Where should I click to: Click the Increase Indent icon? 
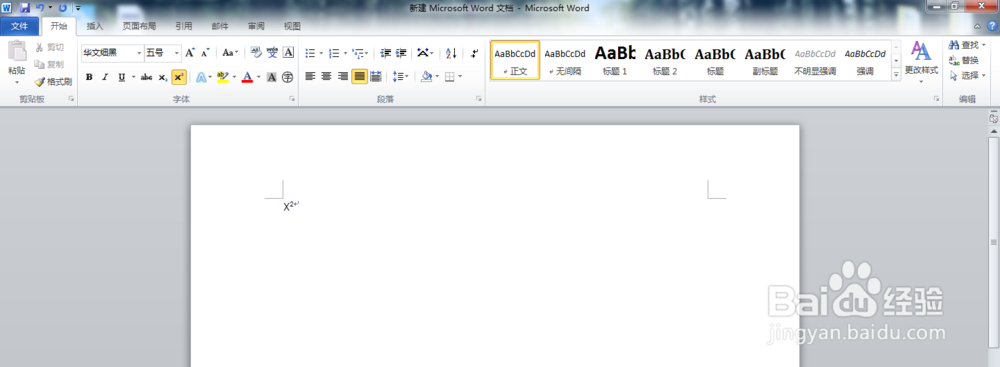click(x=401, y=53)
